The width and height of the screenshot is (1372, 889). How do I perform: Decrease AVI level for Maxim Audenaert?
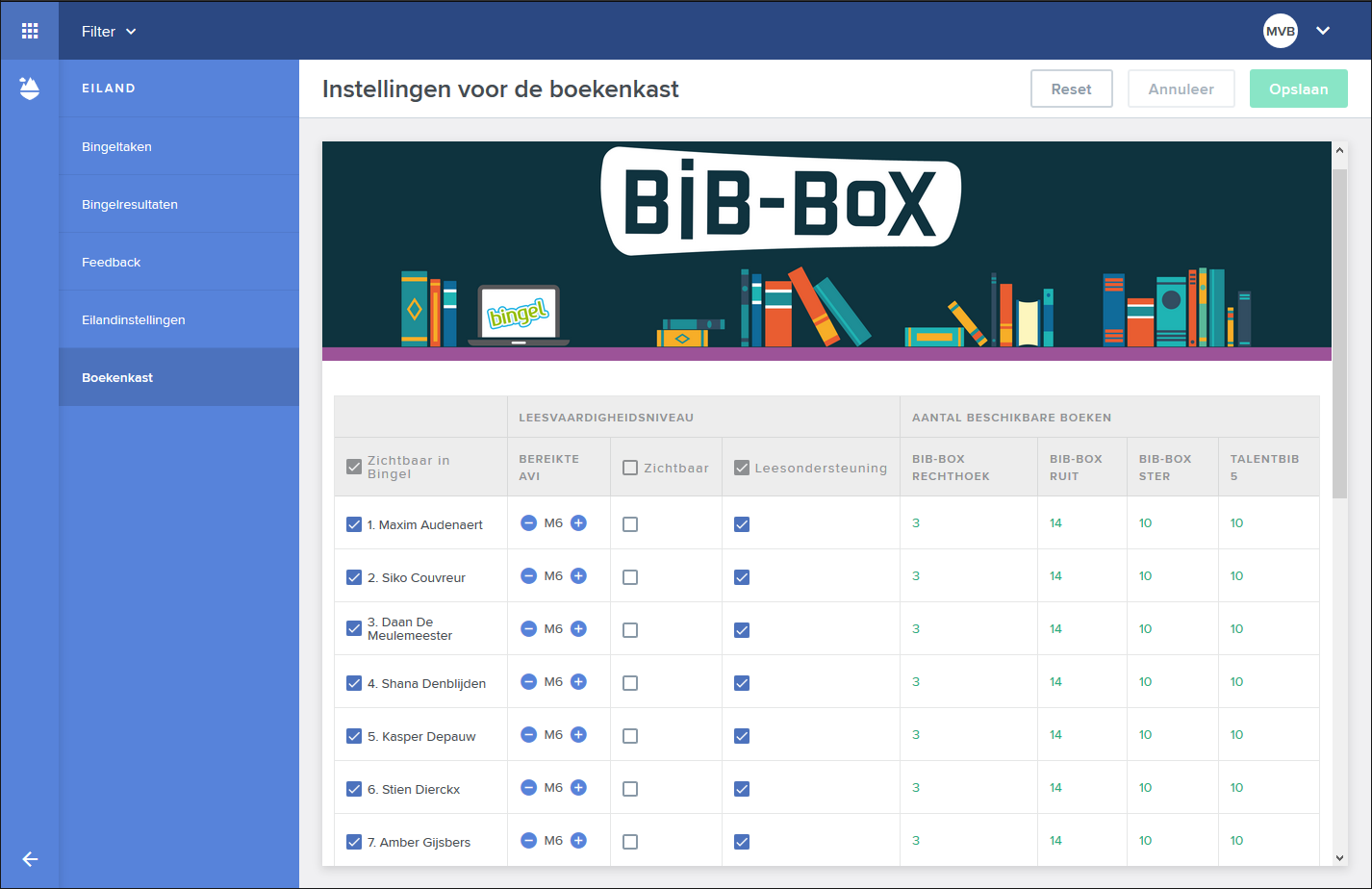pos(528,523)
